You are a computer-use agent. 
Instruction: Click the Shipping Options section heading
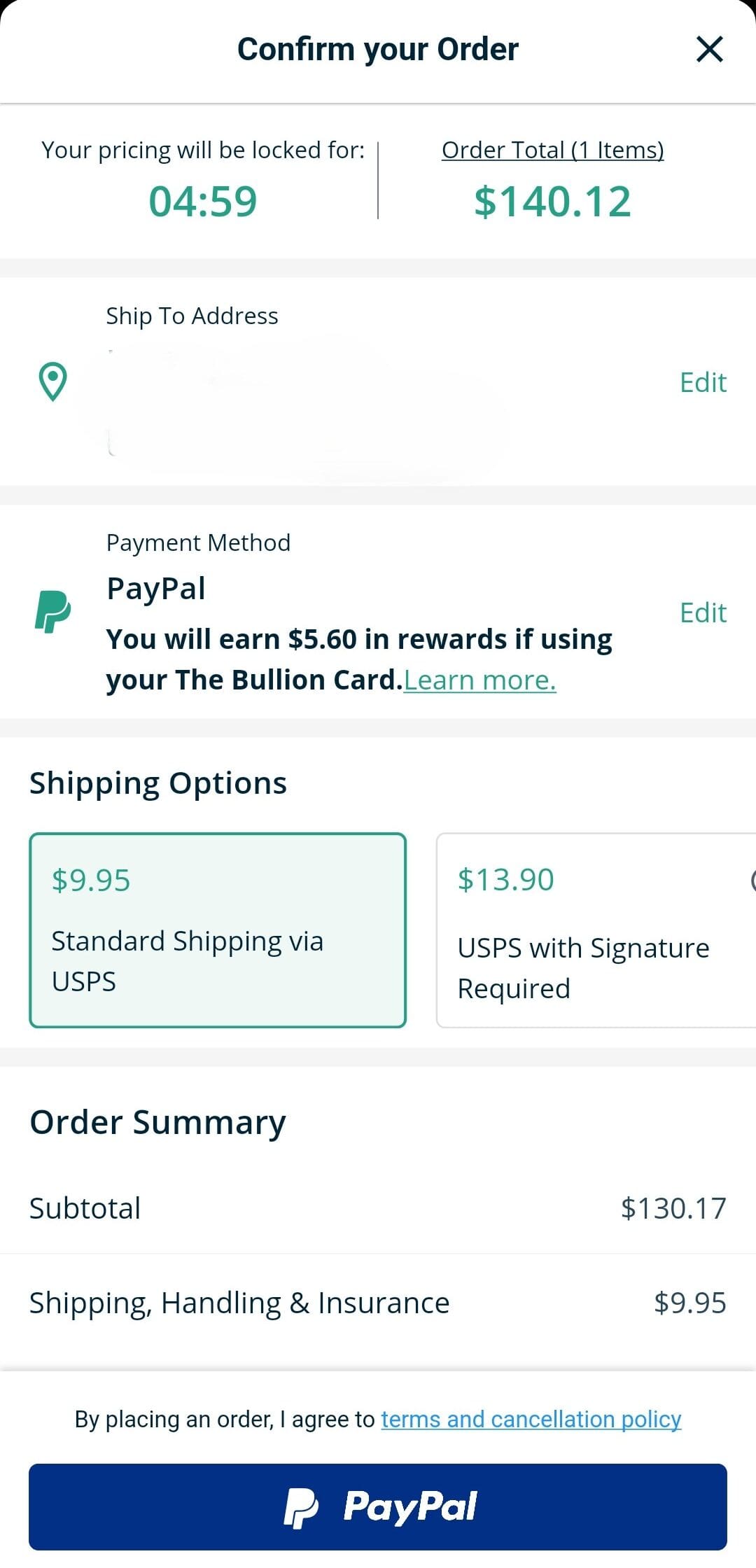pos(157,782)
